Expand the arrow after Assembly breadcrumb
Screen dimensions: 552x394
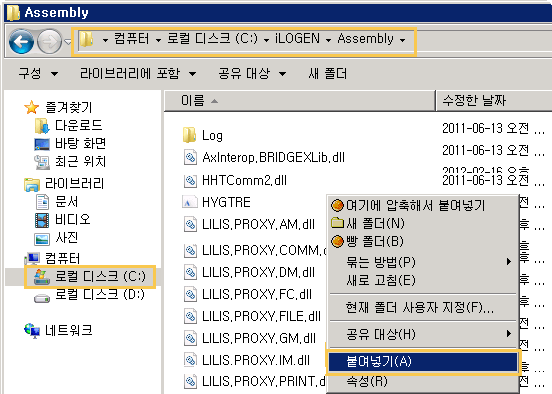[402, 40]
